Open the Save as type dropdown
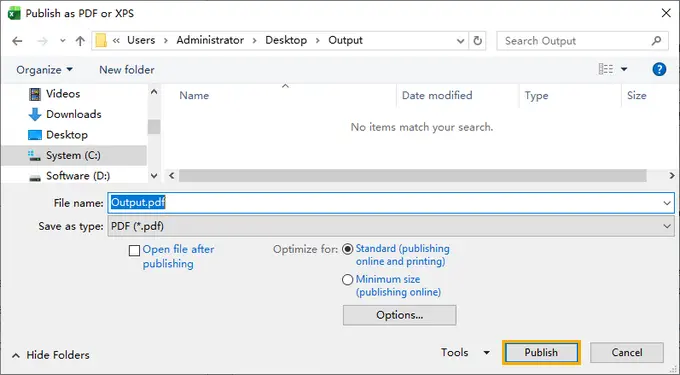 [x=391, y=226]
